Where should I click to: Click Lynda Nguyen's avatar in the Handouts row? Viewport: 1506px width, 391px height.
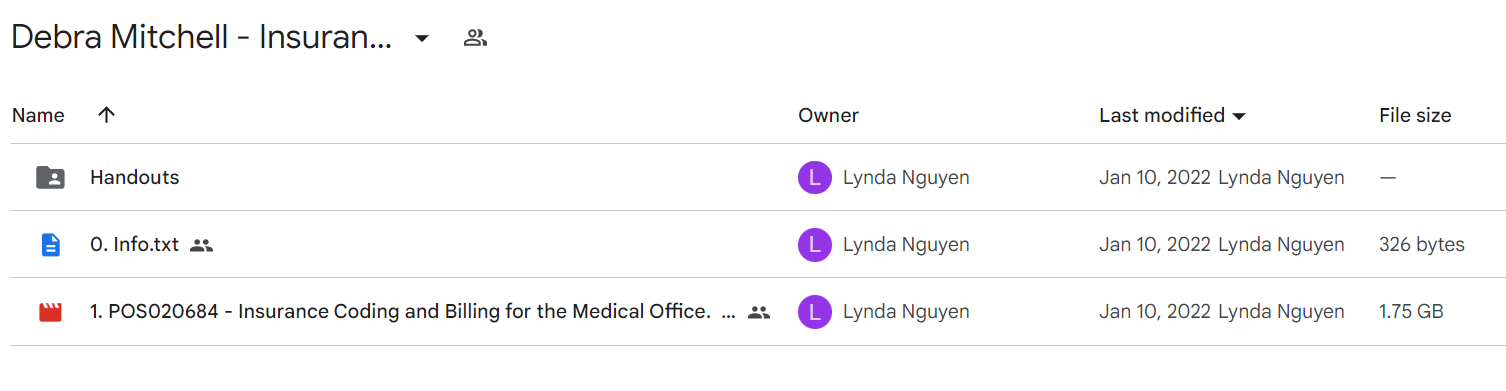[x=815, y=178]
